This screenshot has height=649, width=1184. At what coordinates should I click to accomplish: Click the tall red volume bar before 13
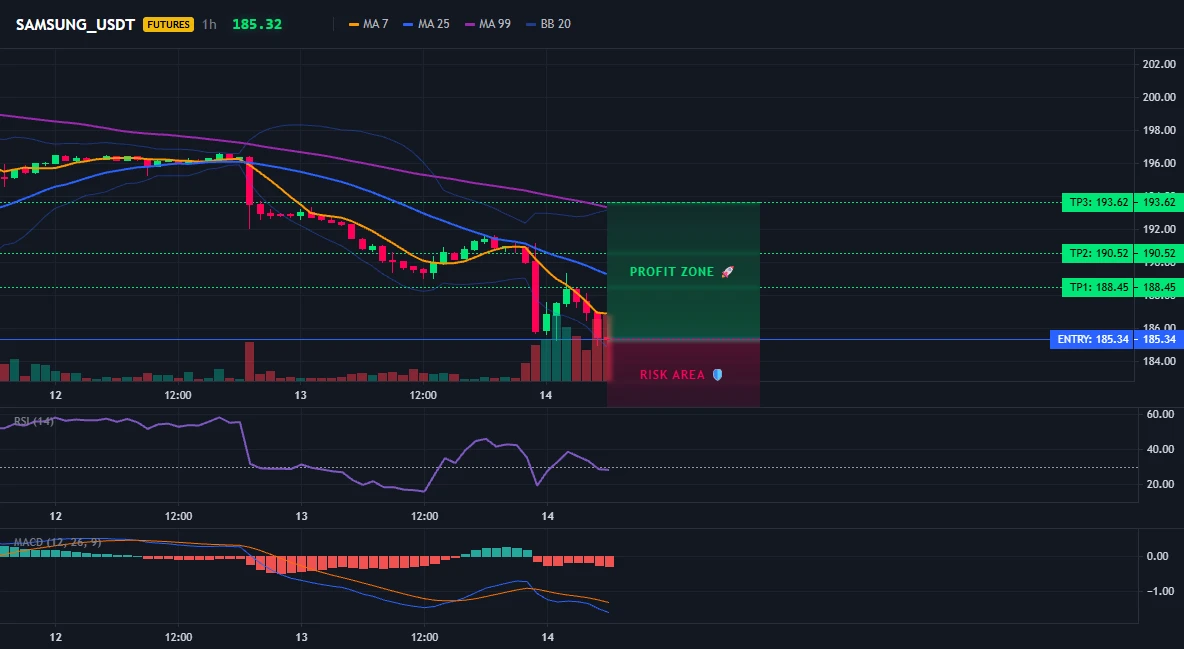pos(249,362)
